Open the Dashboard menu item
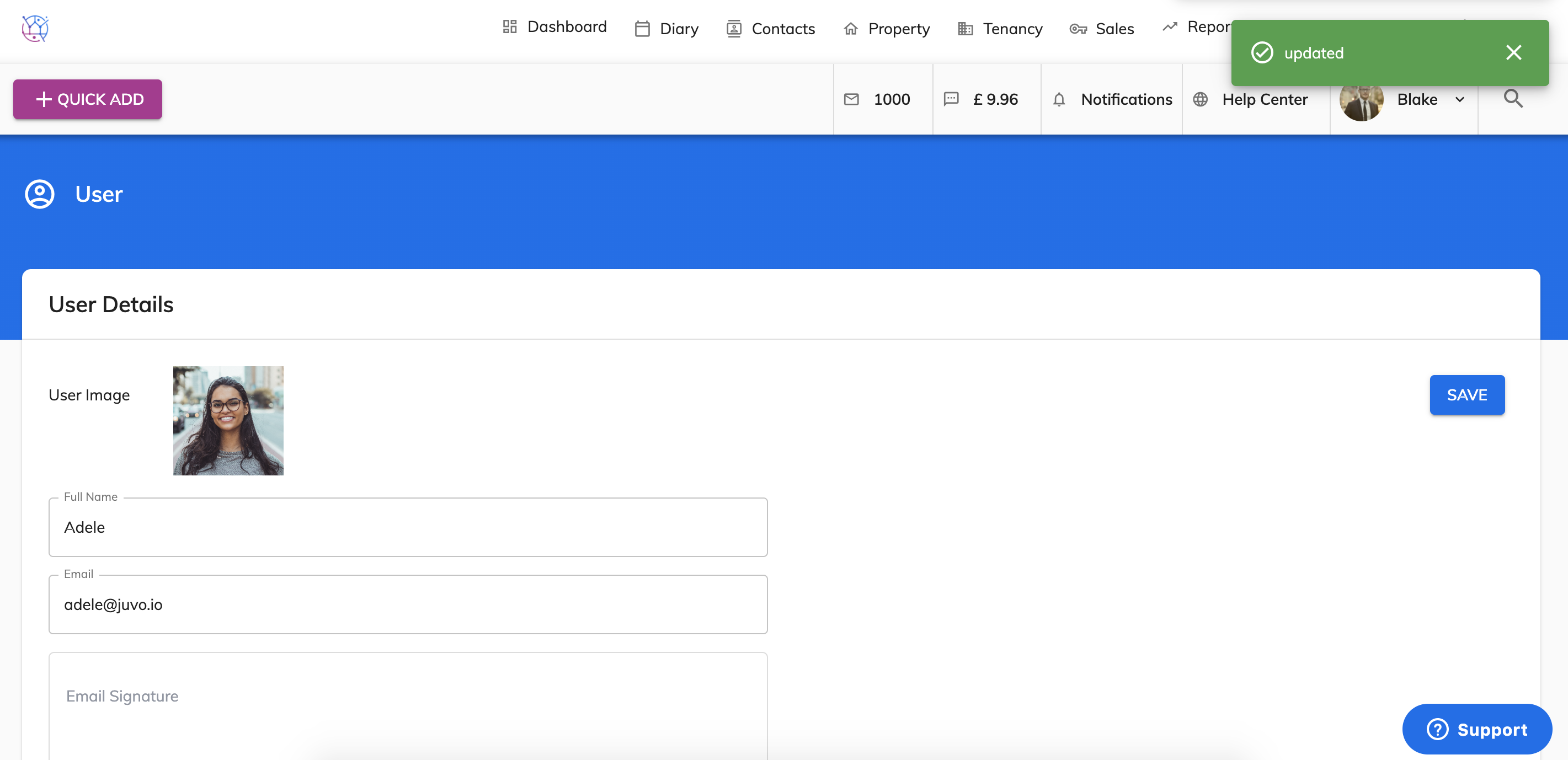Image resolution: width=1568 pixels, height=760 pixels. point(554,27)
